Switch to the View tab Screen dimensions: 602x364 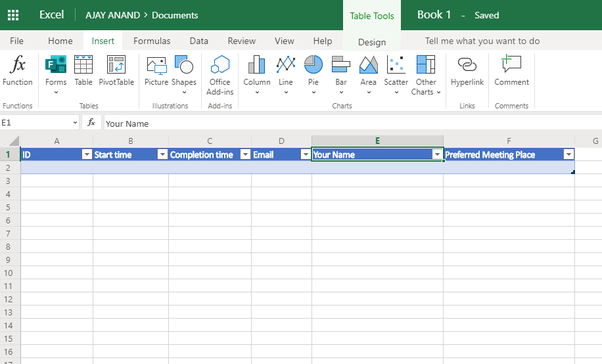284,41
